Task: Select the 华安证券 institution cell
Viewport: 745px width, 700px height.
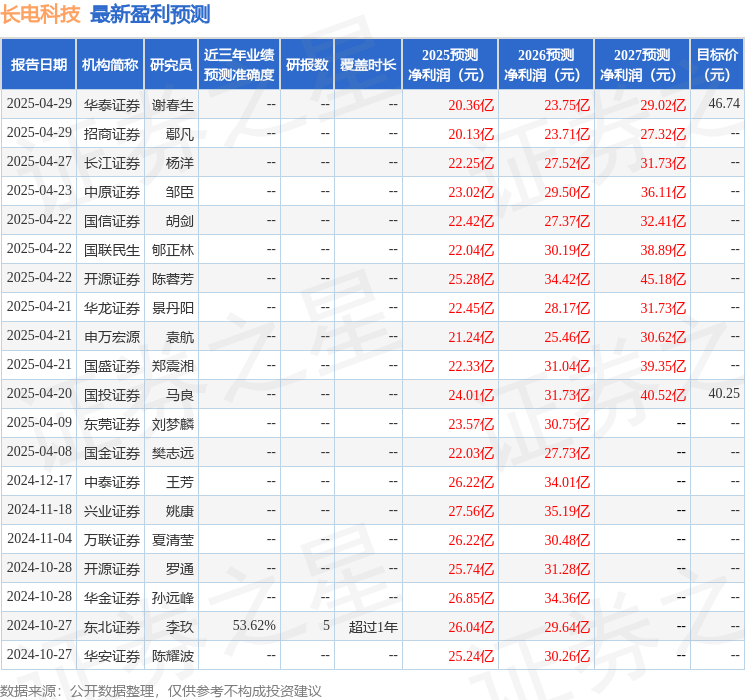Action: click(112, 656)
